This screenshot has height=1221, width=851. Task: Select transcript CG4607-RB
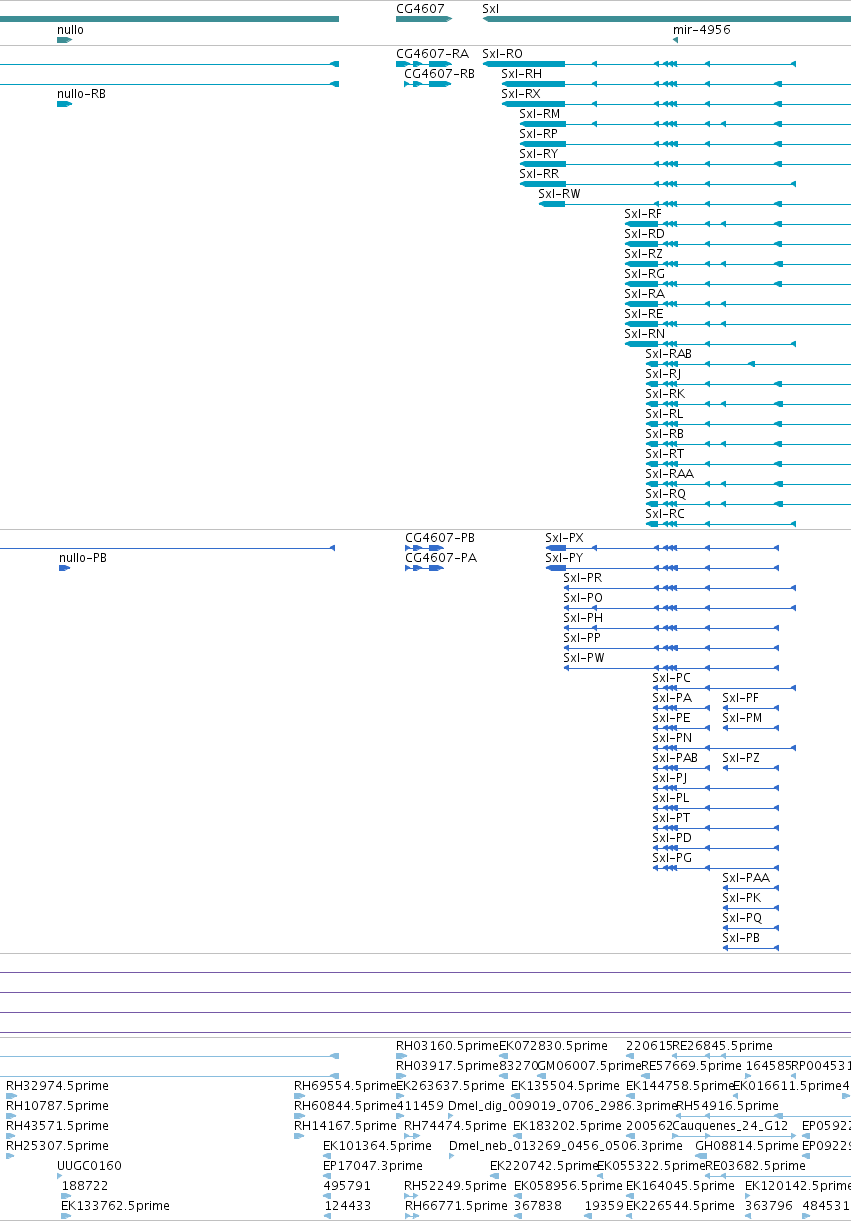(439, 73)
